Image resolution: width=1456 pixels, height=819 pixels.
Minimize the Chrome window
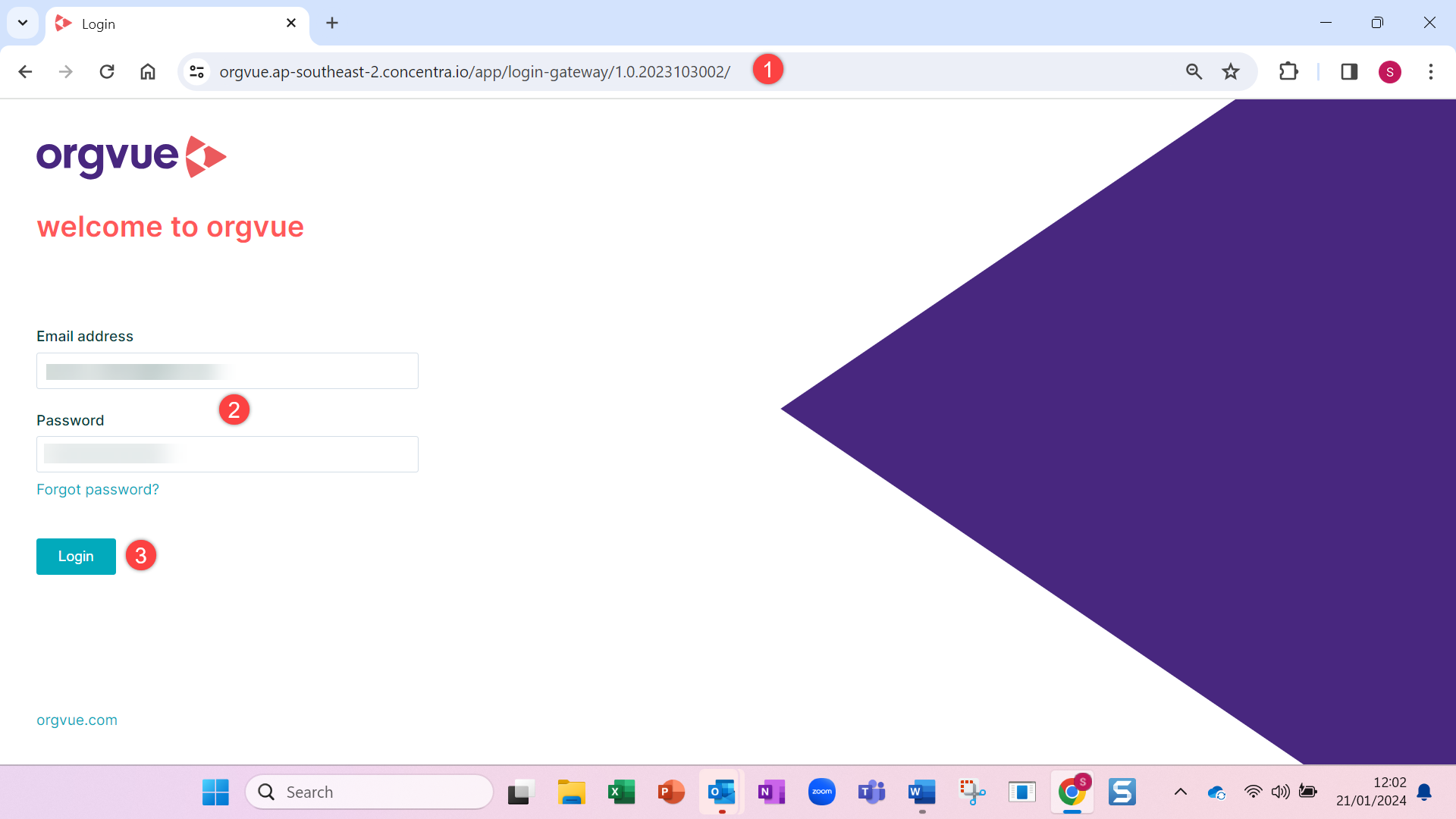tap(1326, 23)
